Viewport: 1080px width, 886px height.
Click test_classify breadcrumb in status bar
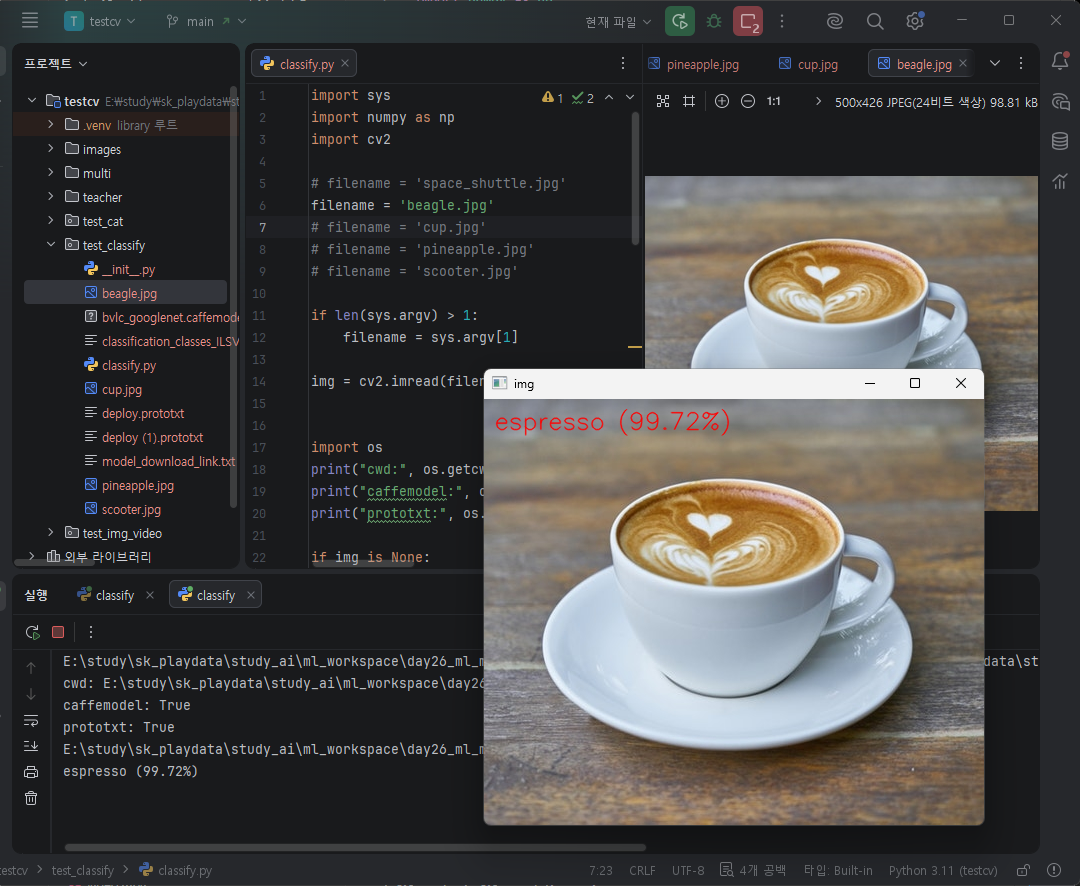[x=83, y=871]
